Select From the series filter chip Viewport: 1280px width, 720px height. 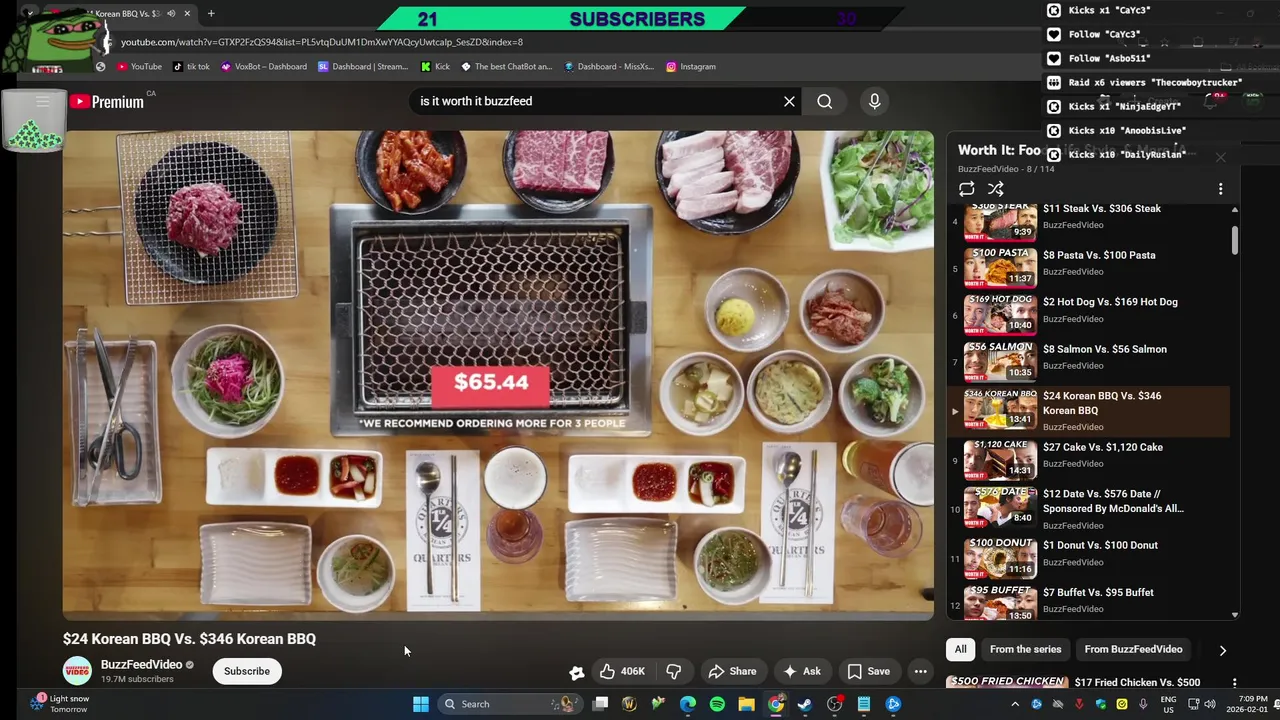pos(1025,649)
